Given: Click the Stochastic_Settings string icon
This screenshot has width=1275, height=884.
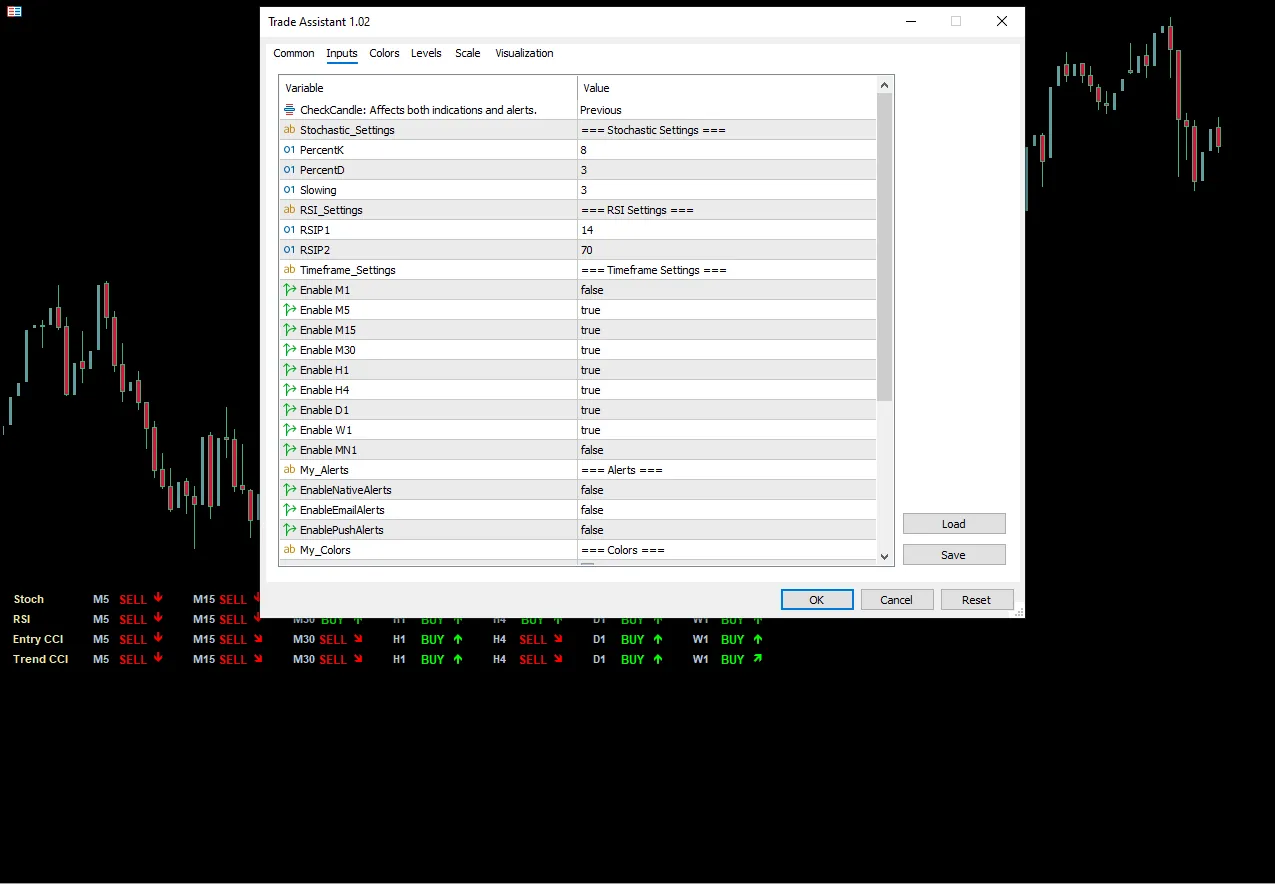Looking at the screenshot, I should click(x=290, y=130).
